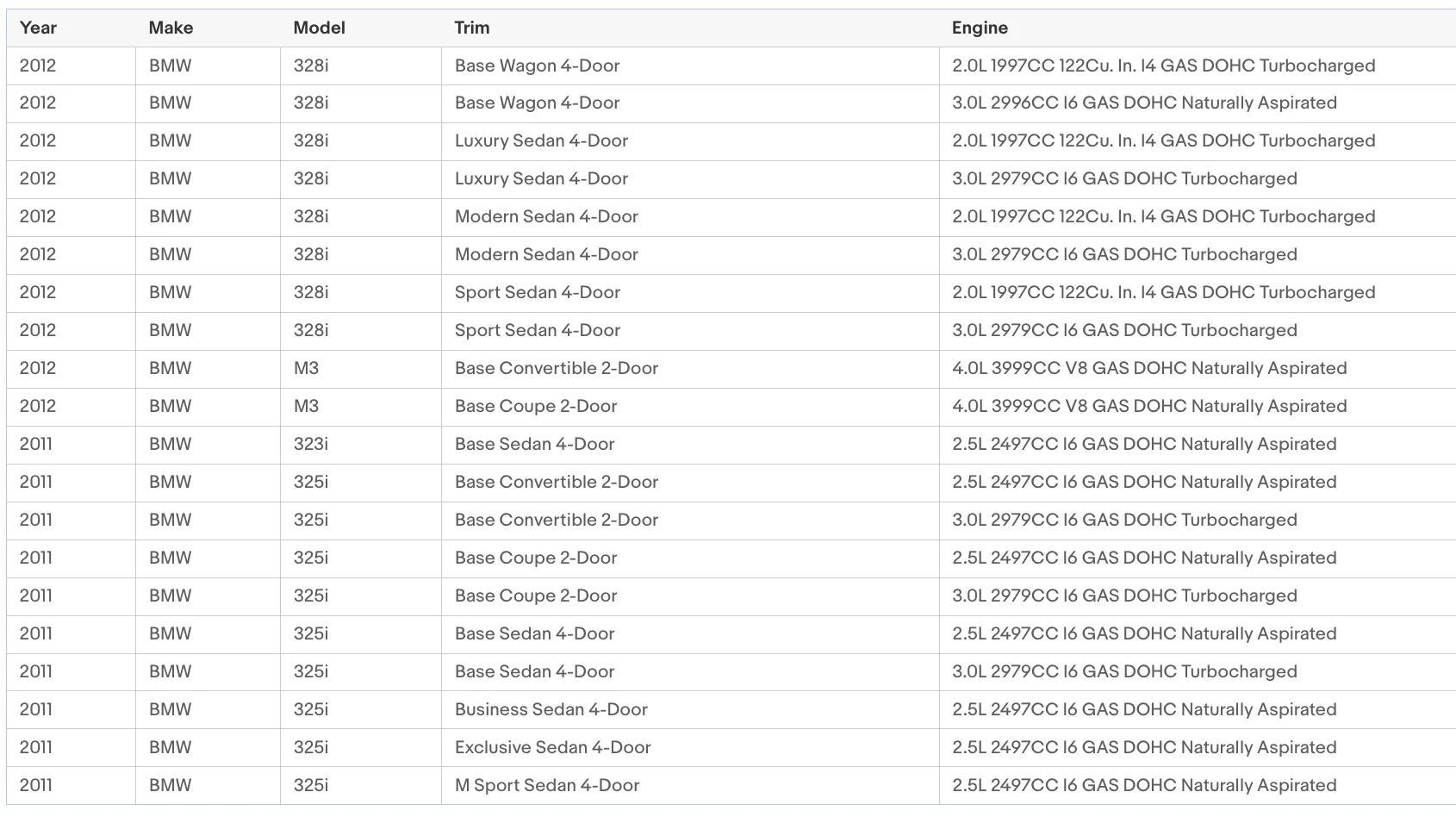Select the 2011 year cell in the 323i row
The height and width of the screenshot is (817, 1456).
click(71, 445)
